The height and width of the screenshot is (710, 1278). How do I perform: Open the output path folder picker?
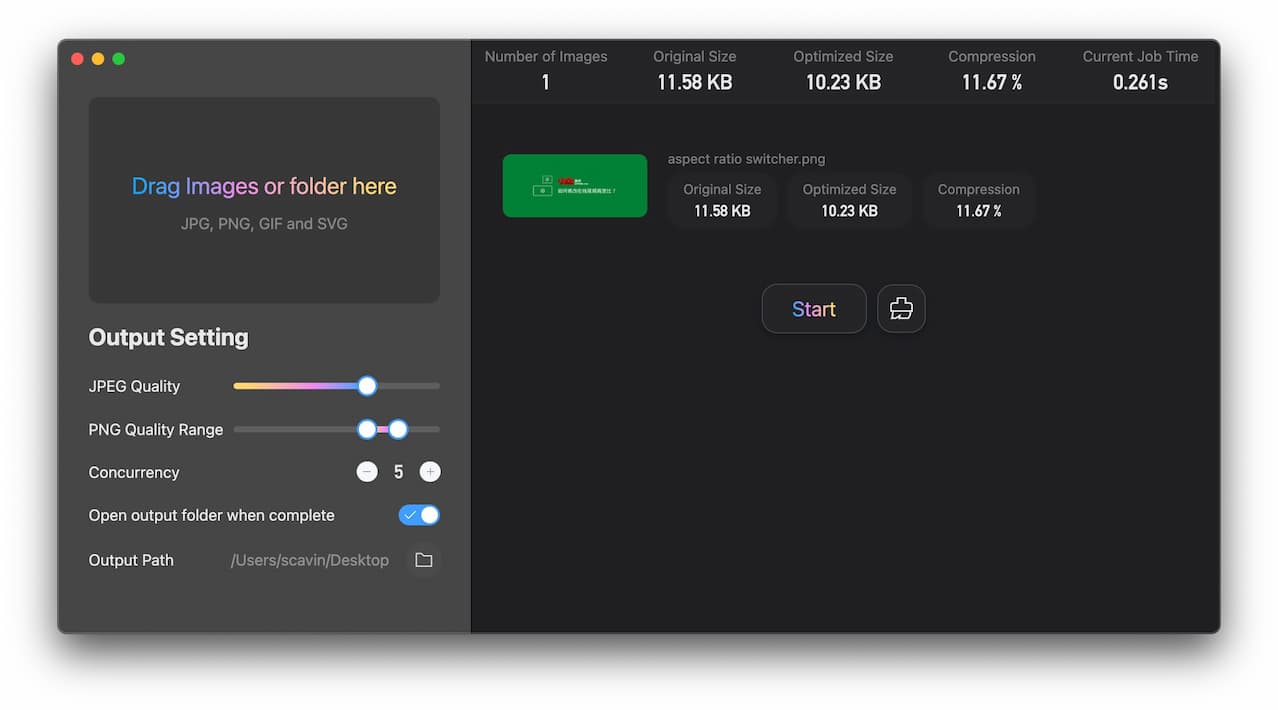(423, 560)
